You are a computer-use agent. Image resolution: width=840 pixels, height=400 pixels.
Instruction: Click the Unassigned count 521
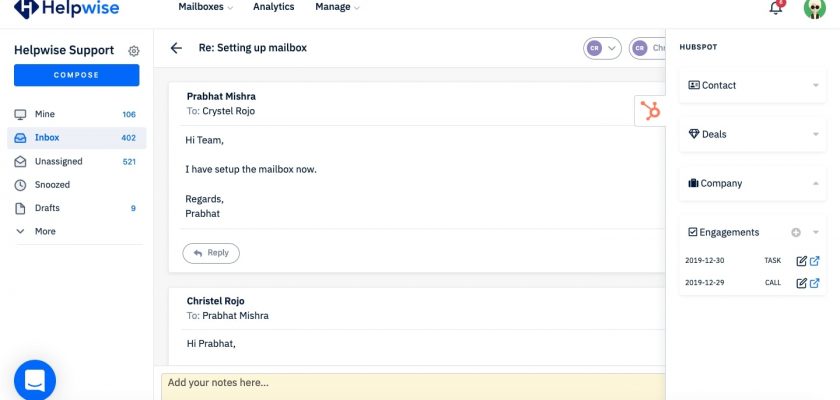click(129, 162)
